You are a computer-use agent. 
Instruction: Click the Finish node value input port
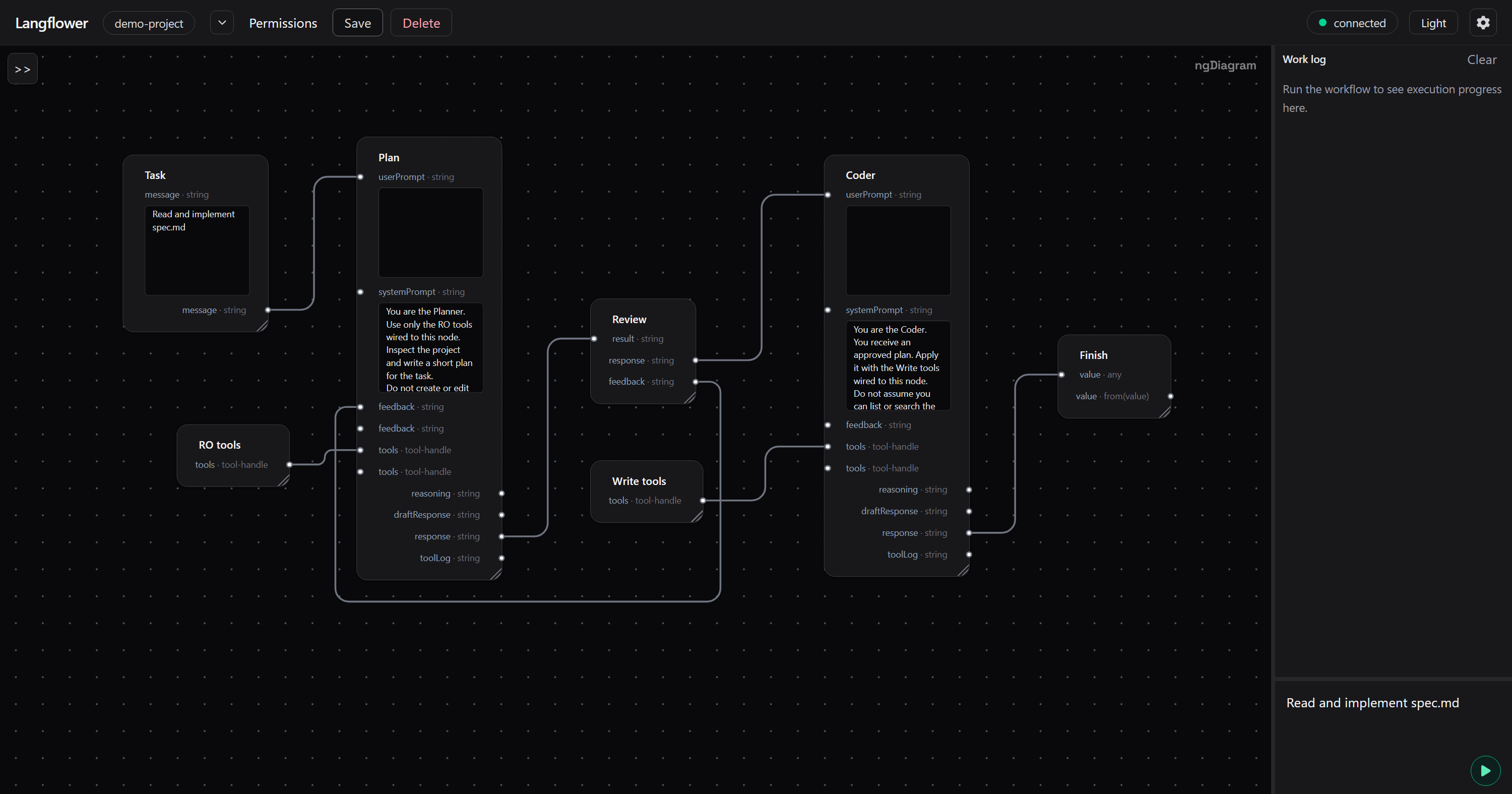click(x=1061, y=375)
